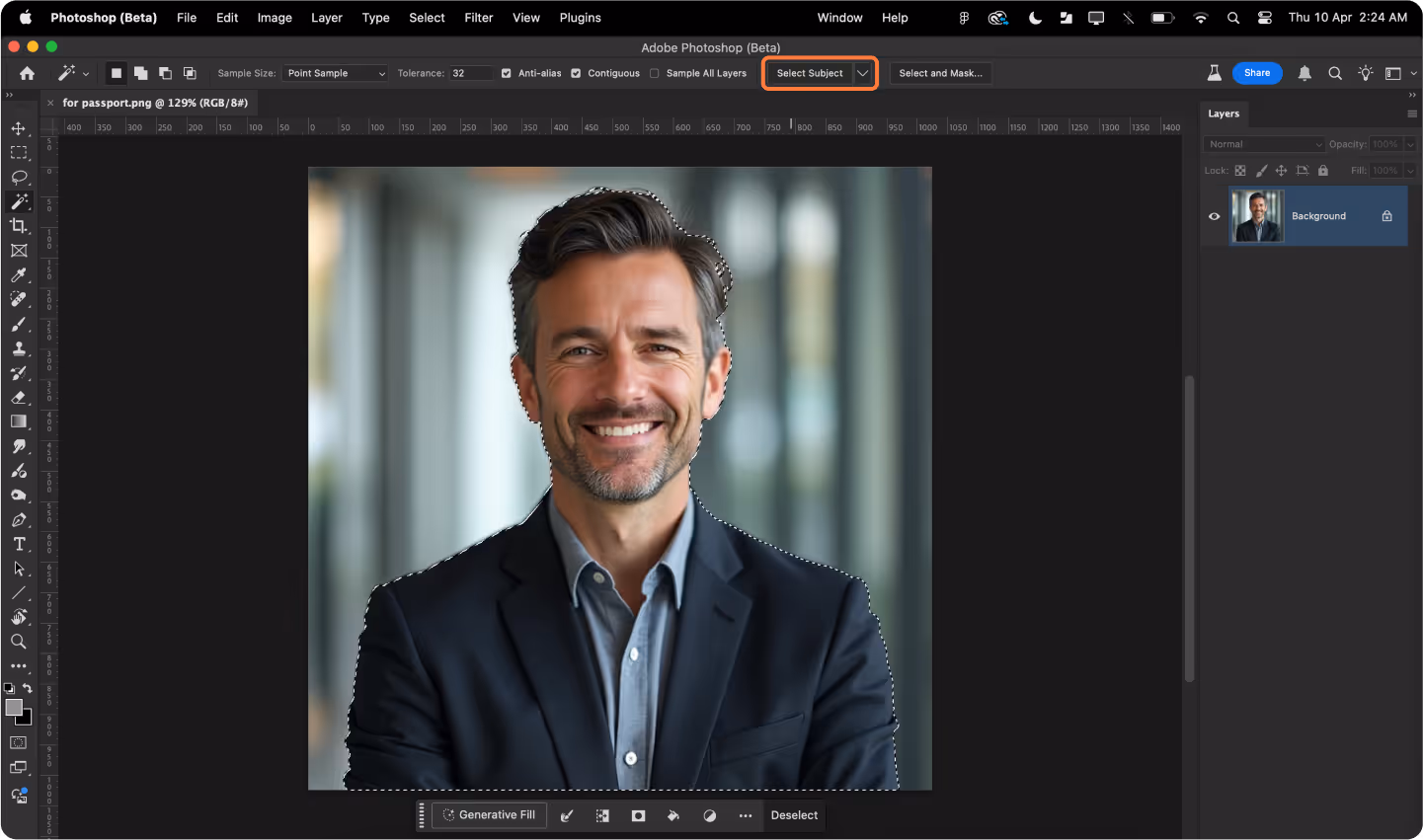Viewport: 1423px width, 840px height.
Task: Toggle Lock transparent pixels
Action: (x=1240, y=171)
